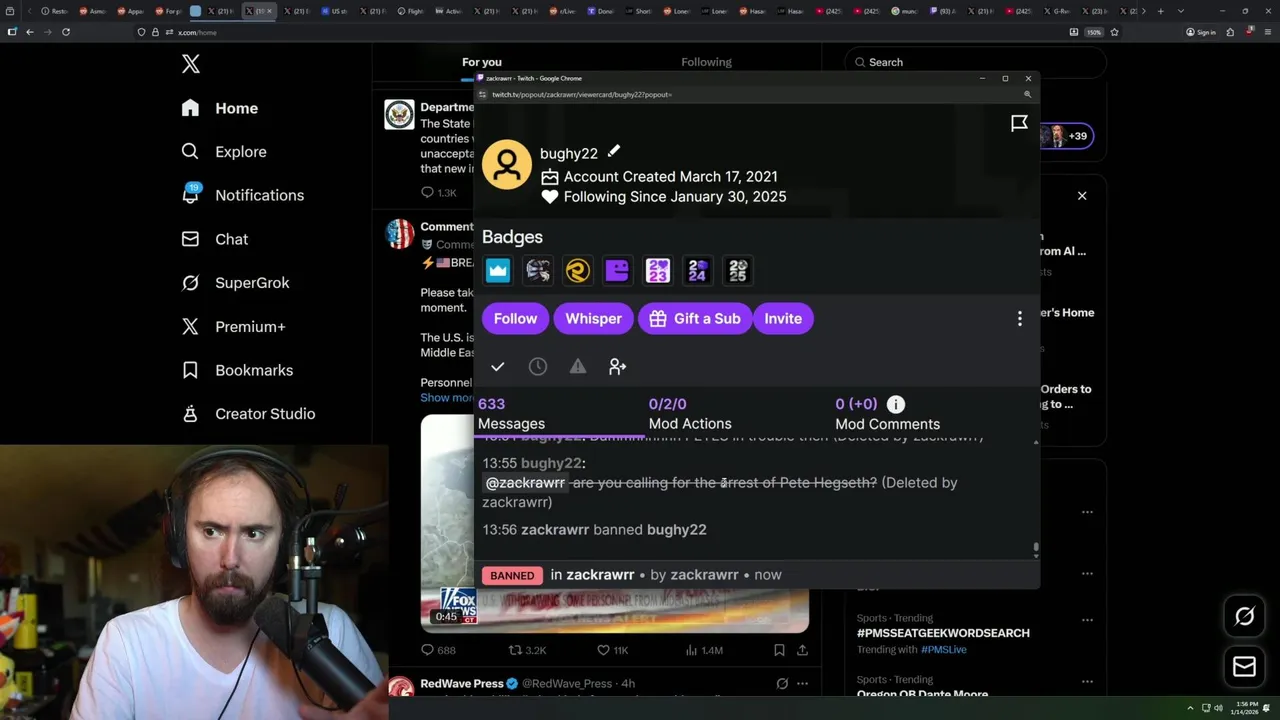Open Home in the X sidebar
The width and height of the screenshot is (1280, 720).
tap(219, 108)
